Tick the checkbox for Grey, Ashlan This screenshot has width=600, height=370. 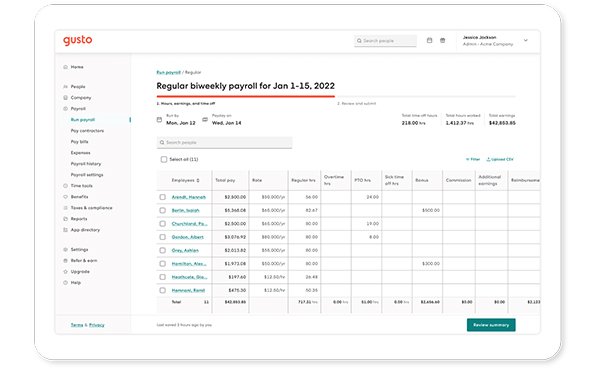pos(163,250)
